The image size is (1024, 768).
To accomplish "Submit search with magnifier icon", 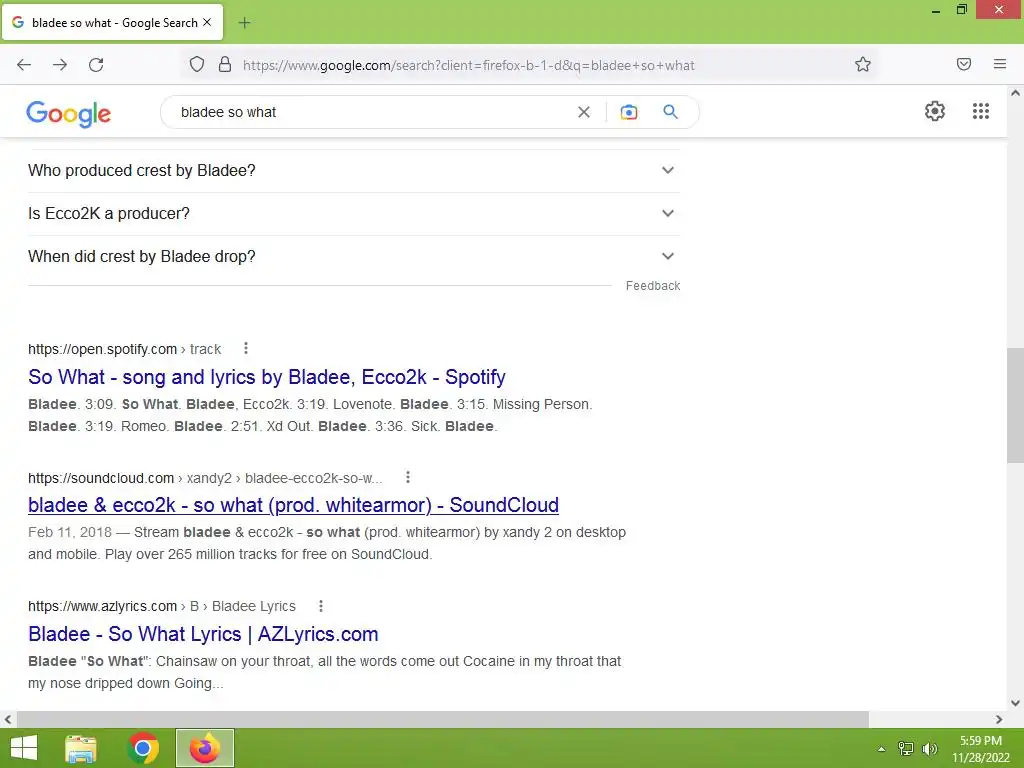I will [x=671, y=112].
